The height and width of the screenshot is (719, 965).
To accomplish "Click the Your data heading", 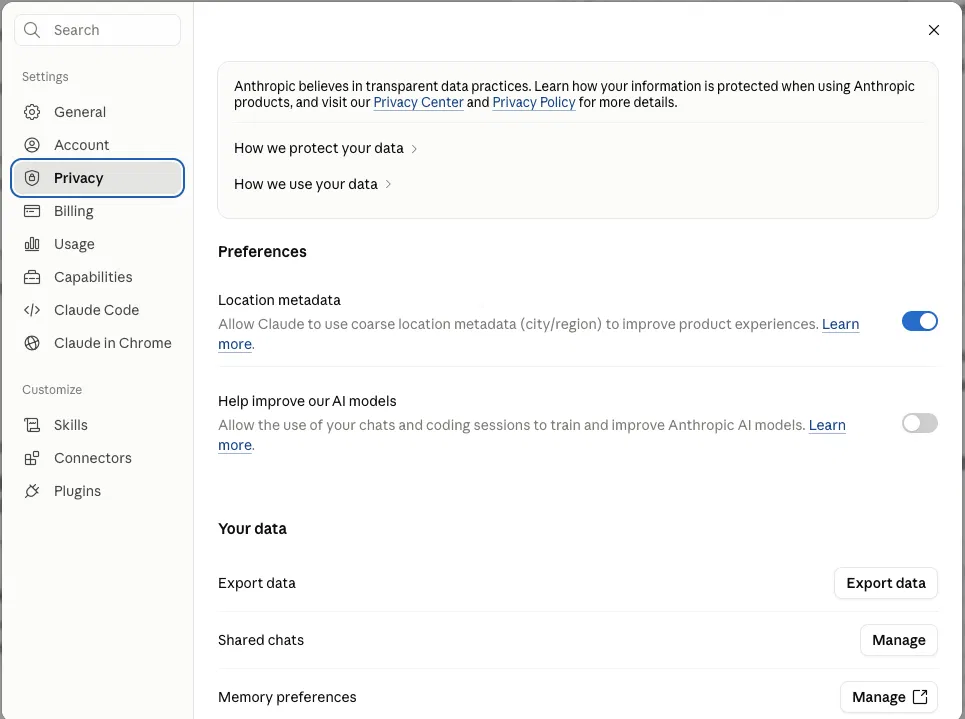I will coord(252,529).
